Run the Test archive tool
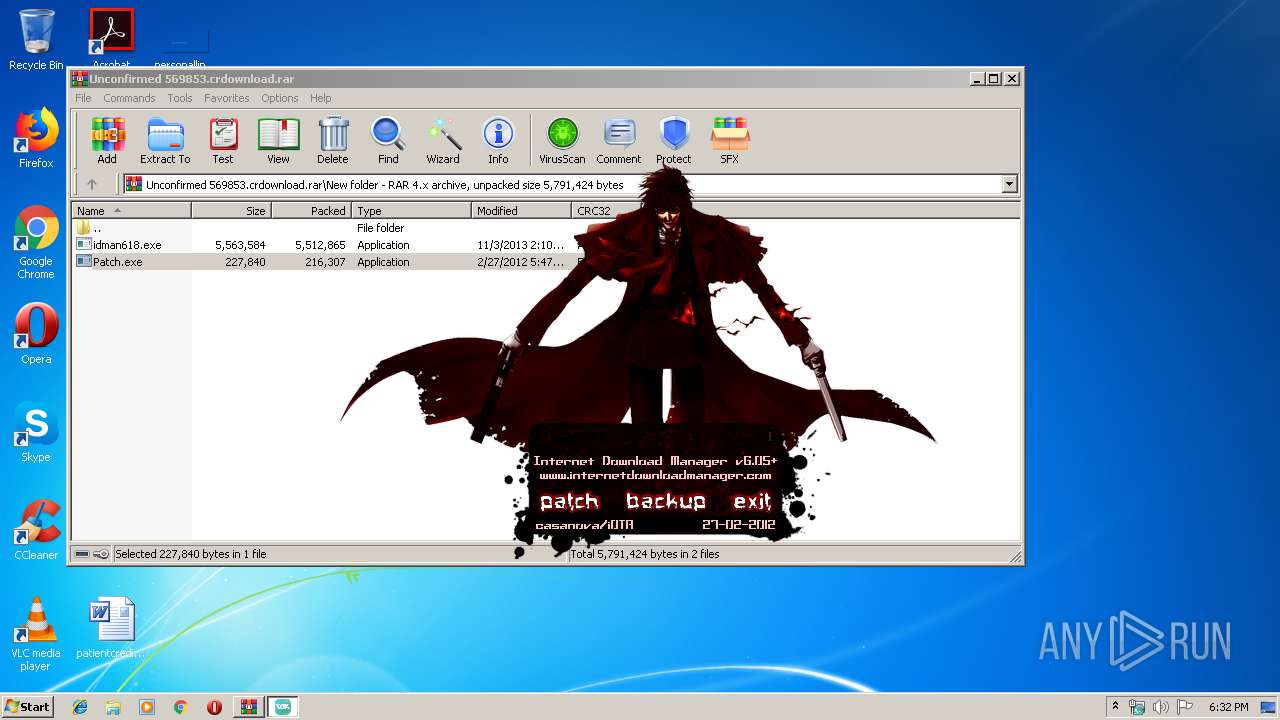The image size is (1280, 720). (223, 140)
